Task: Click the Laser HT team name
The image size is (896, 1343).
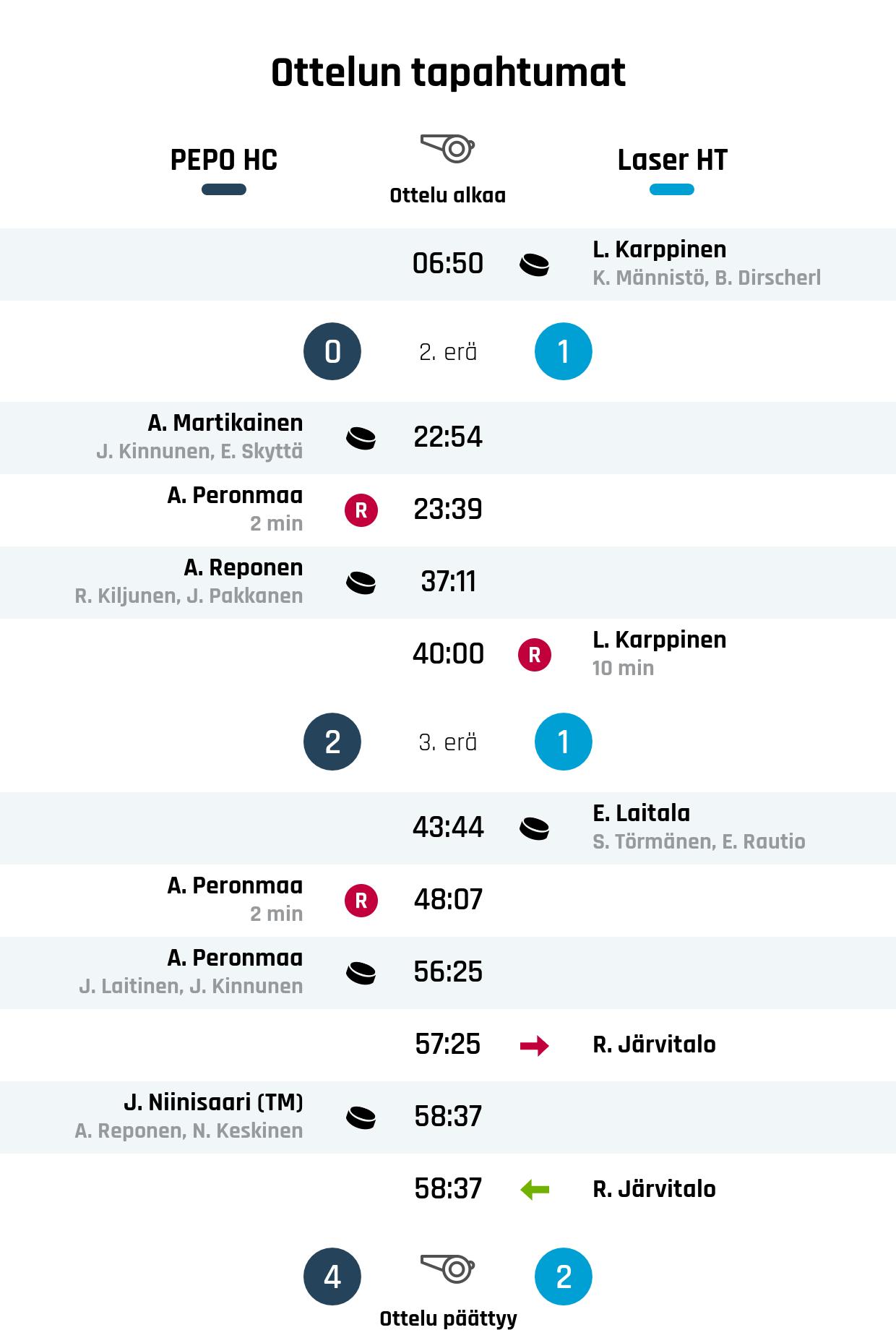Action: [x=672, y=160]
